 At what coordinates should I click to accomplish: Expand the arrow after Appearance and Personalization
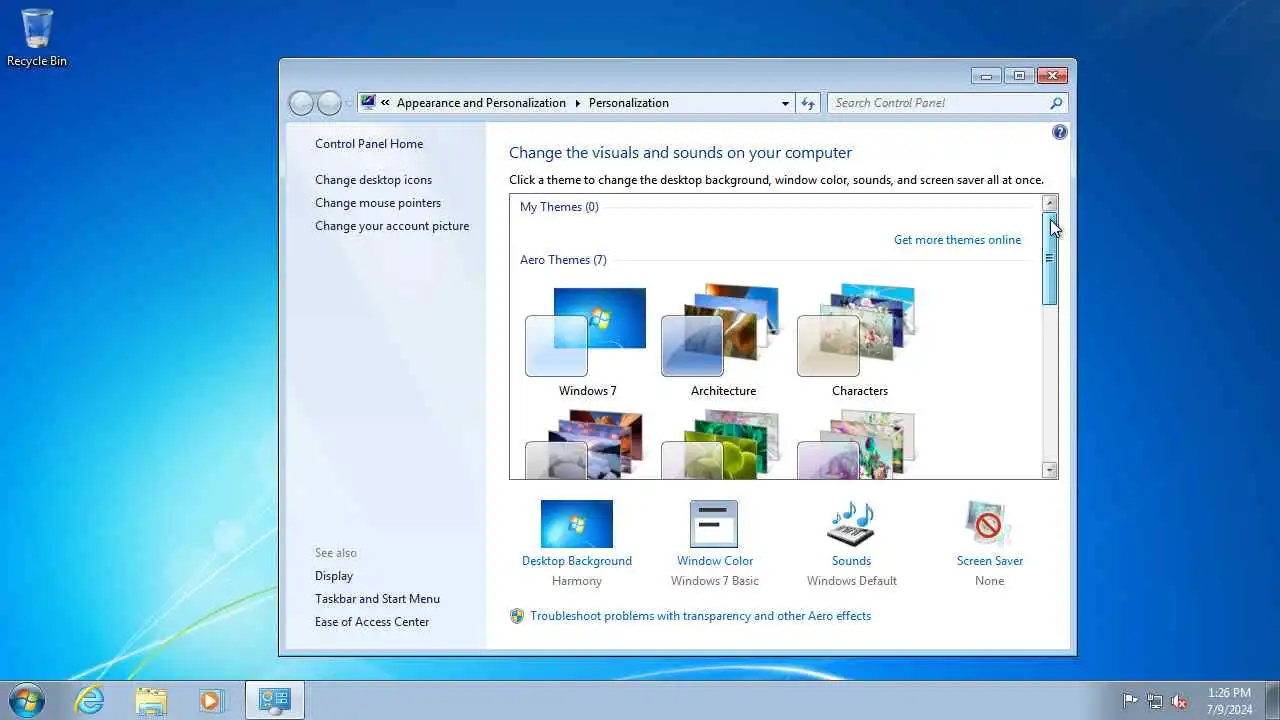(577, 103)
